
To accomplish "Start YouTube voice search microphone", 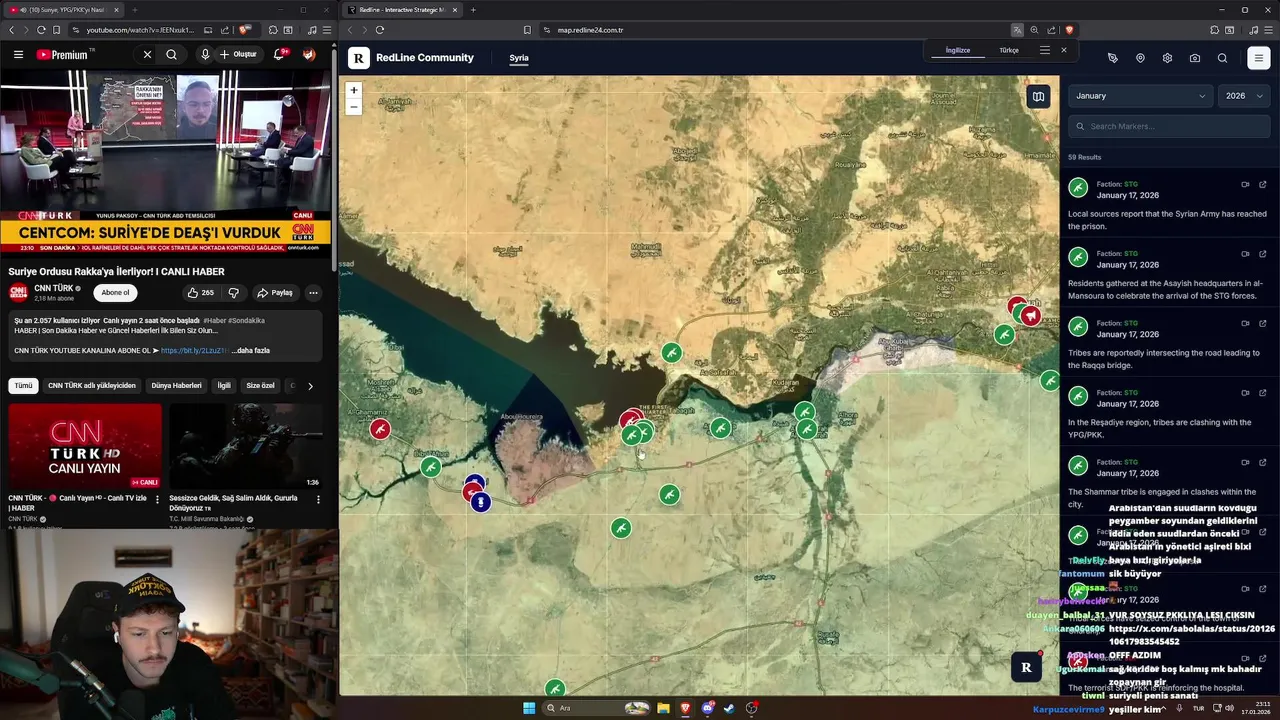I will (x=205, y=54).
